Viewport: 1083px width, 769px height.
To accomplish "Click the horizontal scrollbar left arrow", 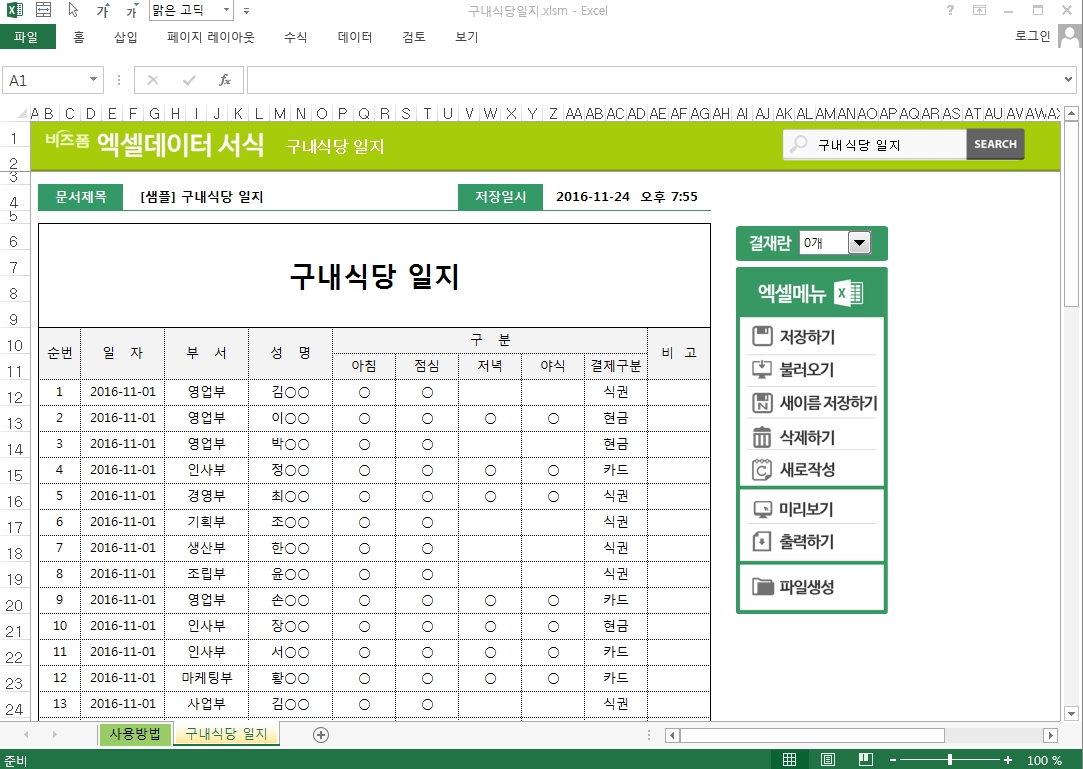I will click(673, 735).
